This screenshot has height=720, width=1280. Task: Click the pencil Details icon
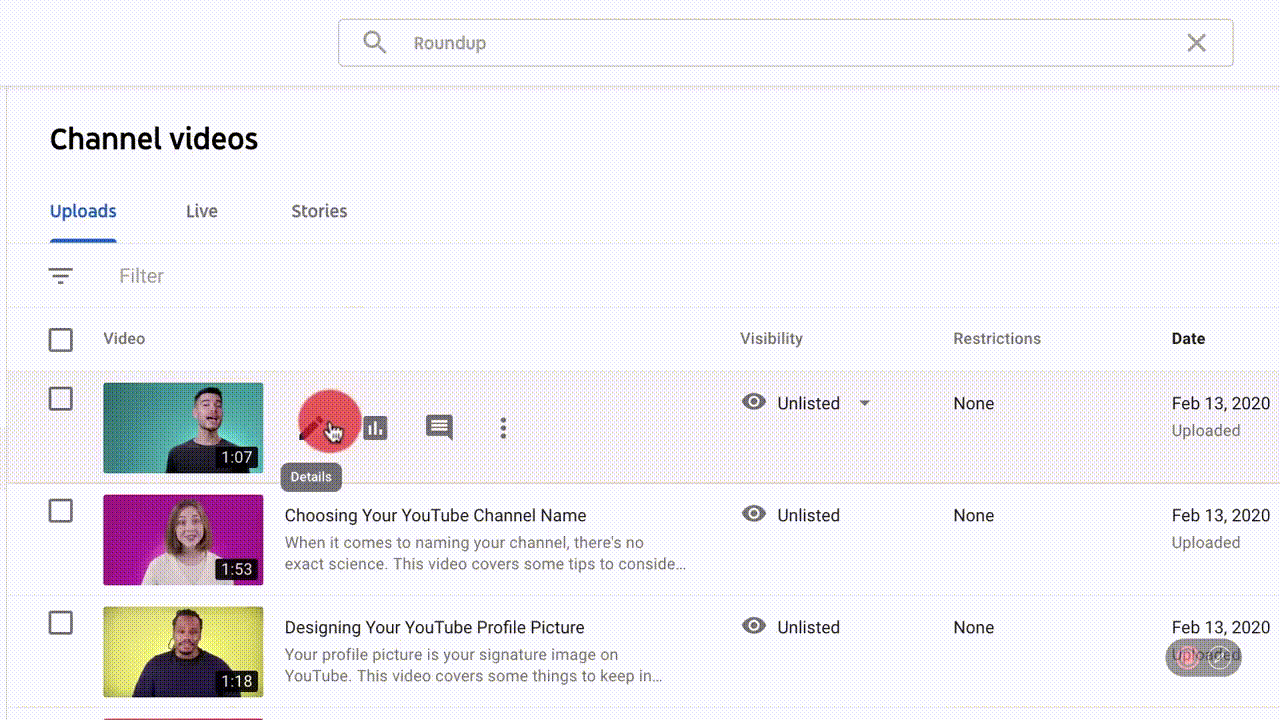click(x=313, y=428)
